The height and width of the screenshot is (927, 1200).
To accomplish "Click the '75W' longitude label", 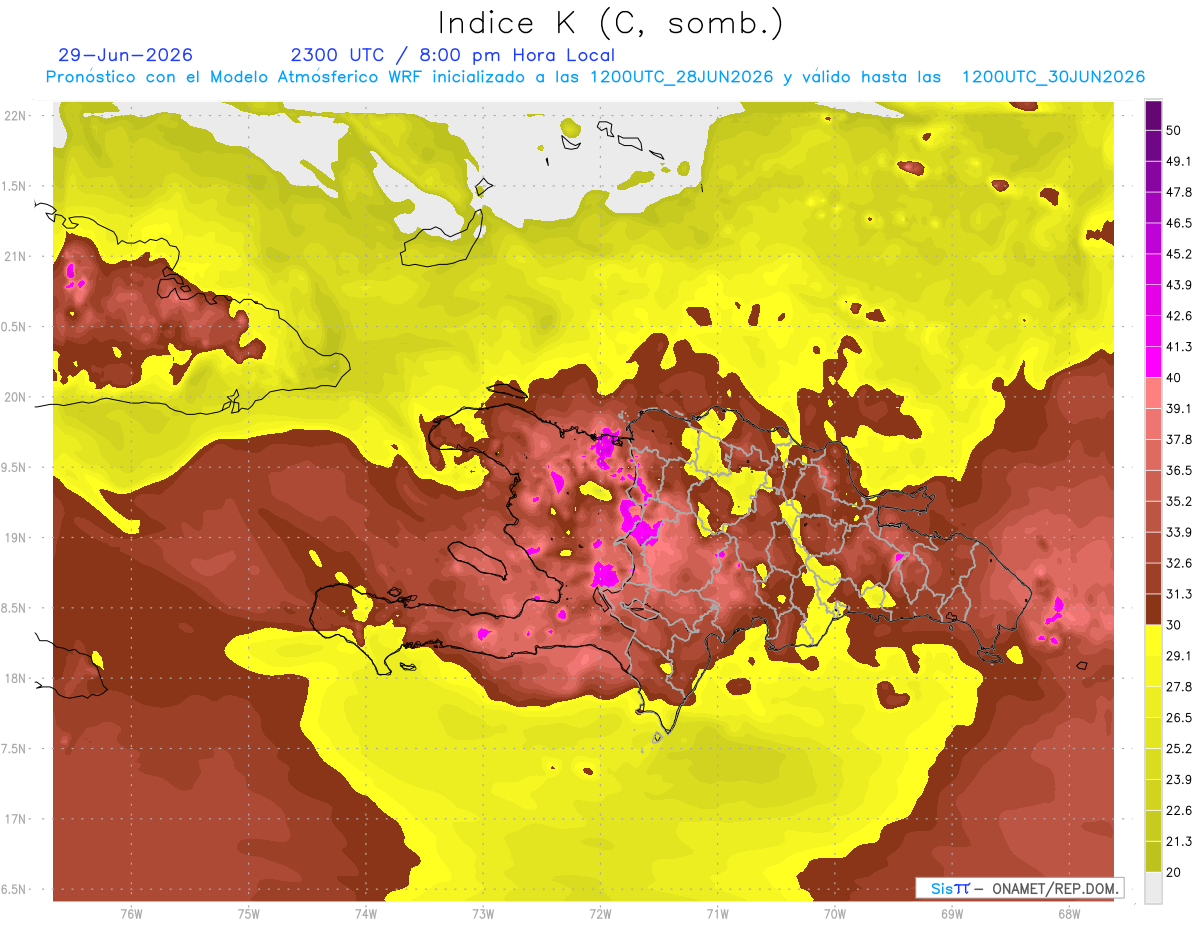I will point(248,914).
